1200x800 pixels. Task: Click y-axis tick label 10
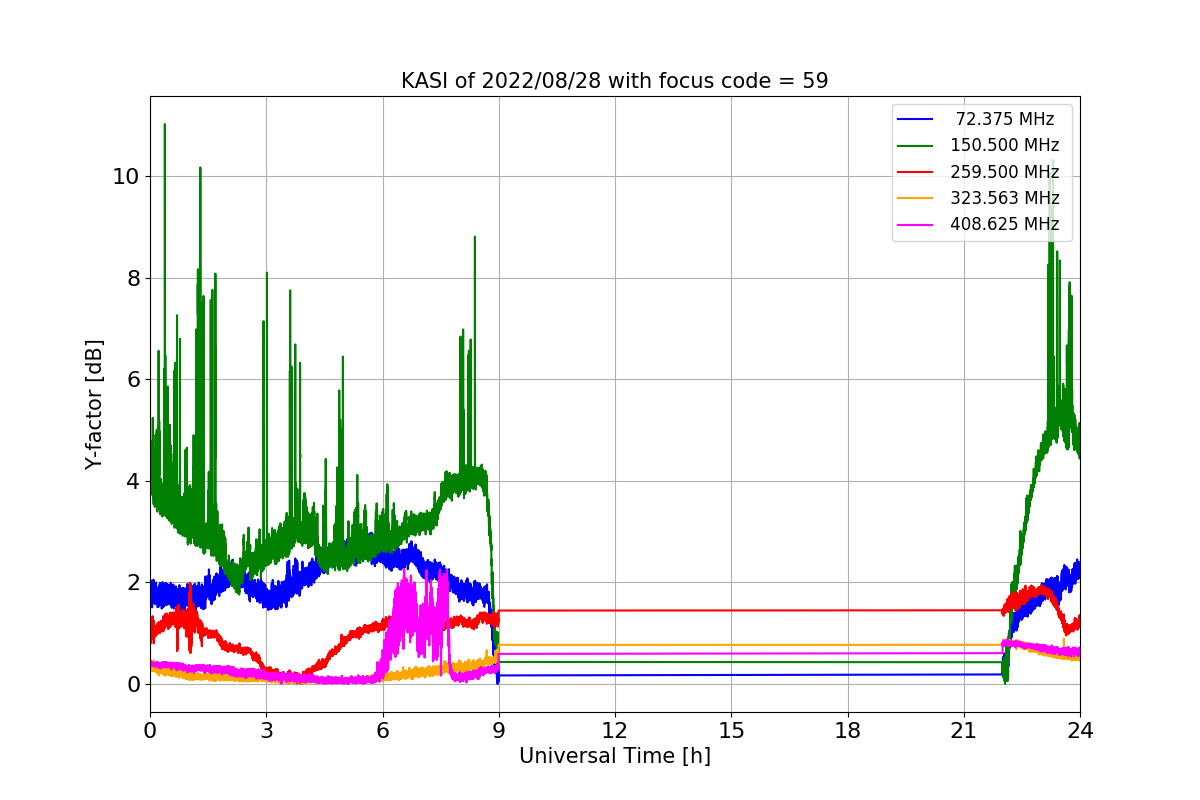pyautogui.click(x=127, y=177)
